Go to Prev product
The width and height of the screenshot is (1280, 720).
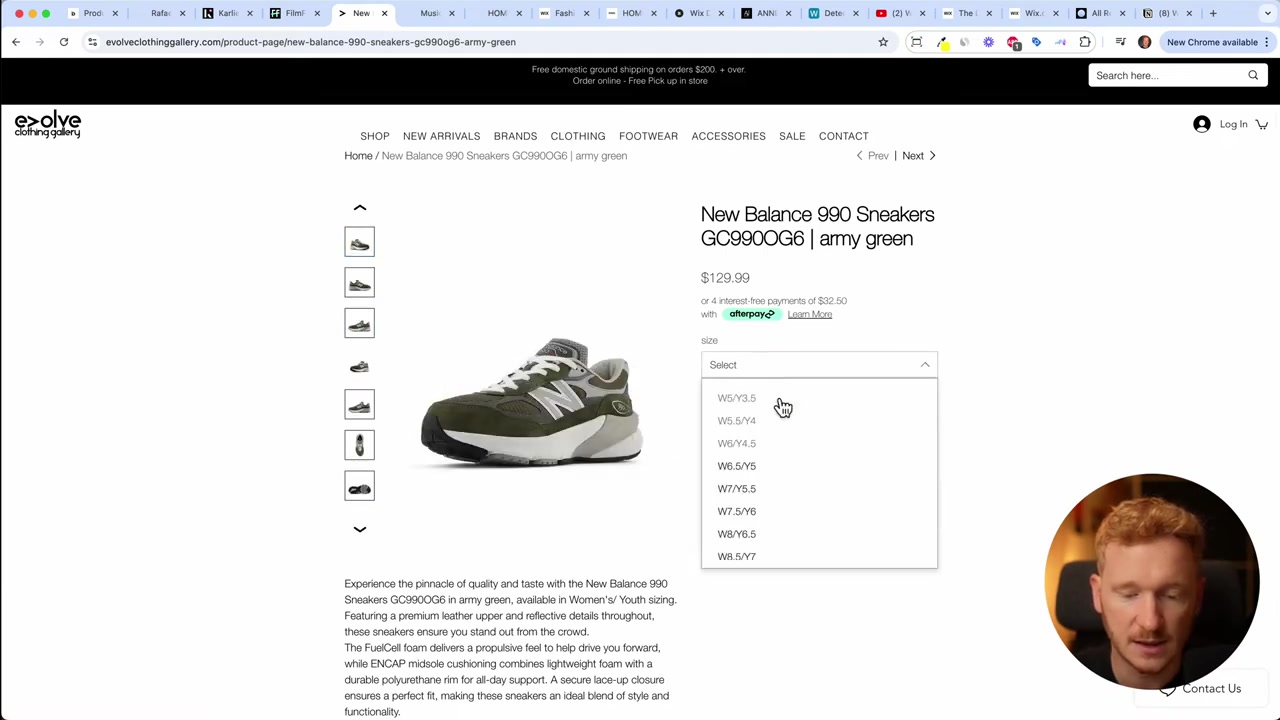872,156
